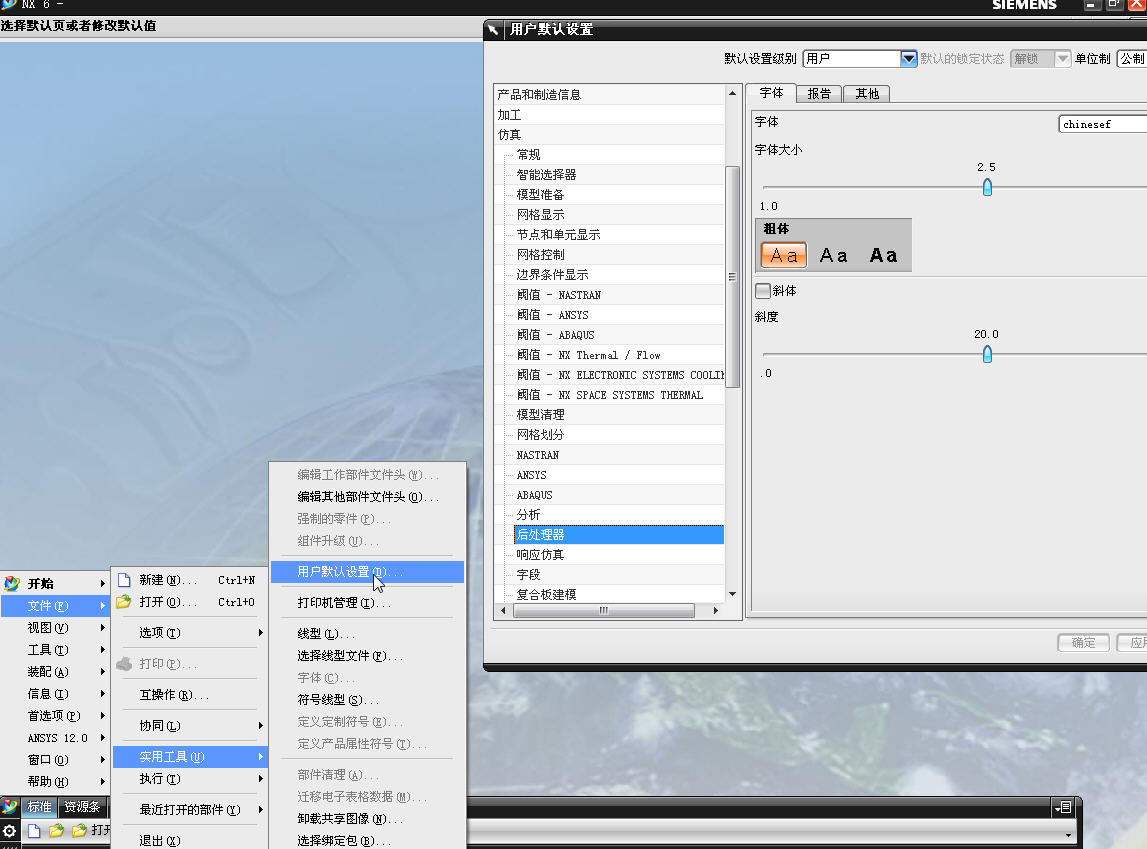Open the 帮助(H) menu
Viewport: 1147px width, 849px height.
tap(56, 781)
